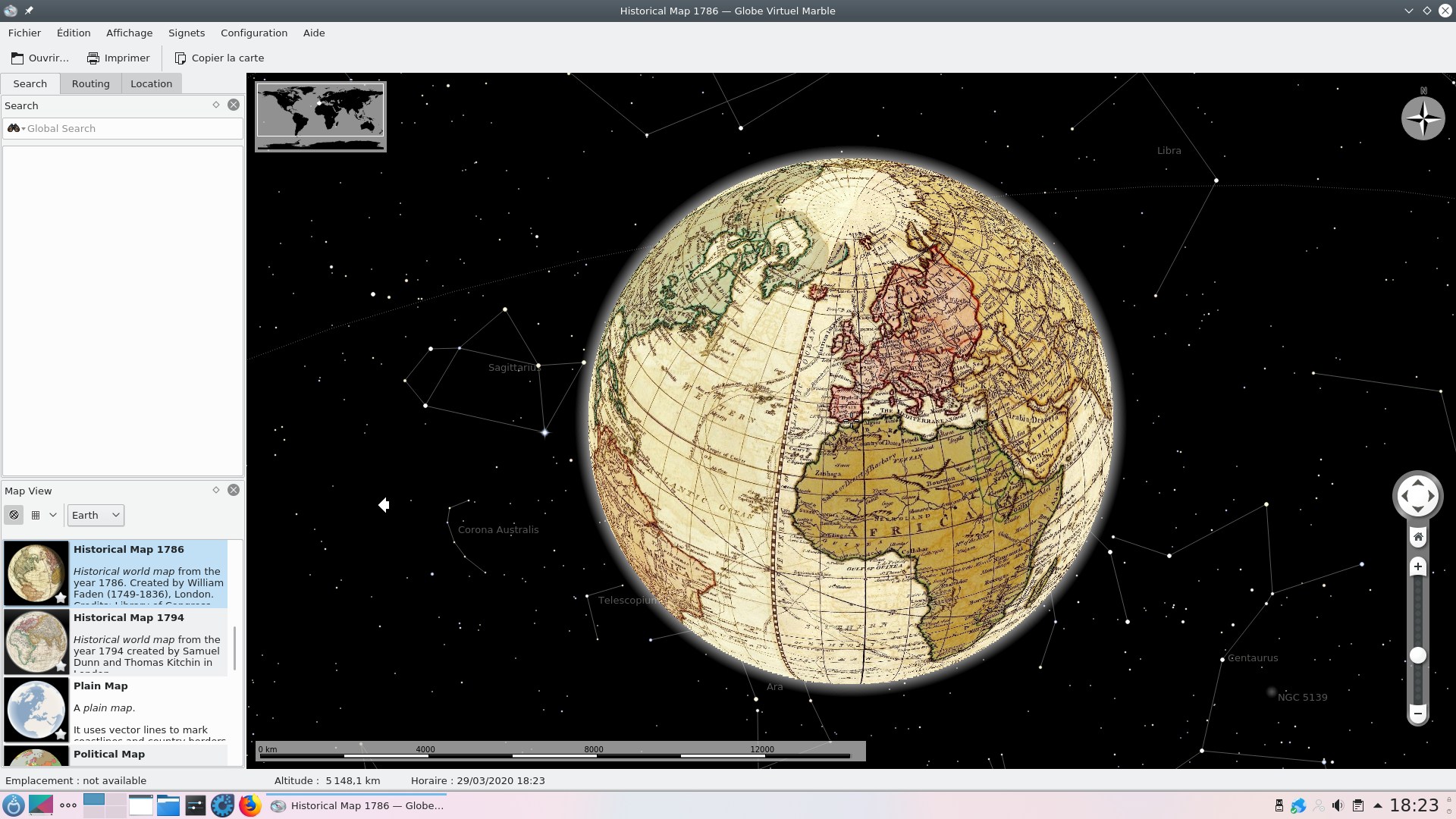Click the virtual desktop pager
The height and width of the screenshot is (819, 1456).
105,805
